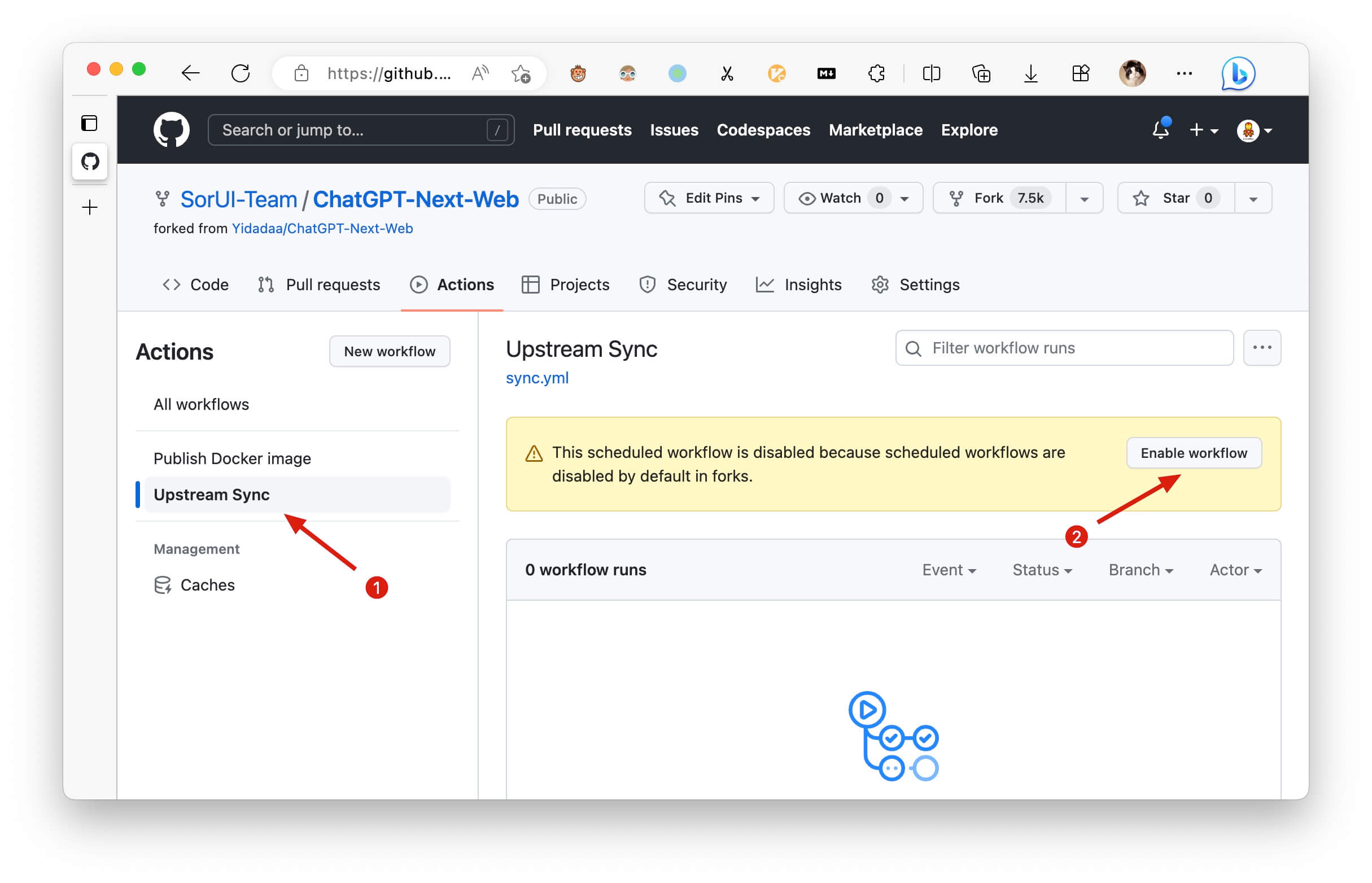Select the Upstream Sync workflow item
The width and height of the screenshot is (1372, 883).
click(212, 494)
